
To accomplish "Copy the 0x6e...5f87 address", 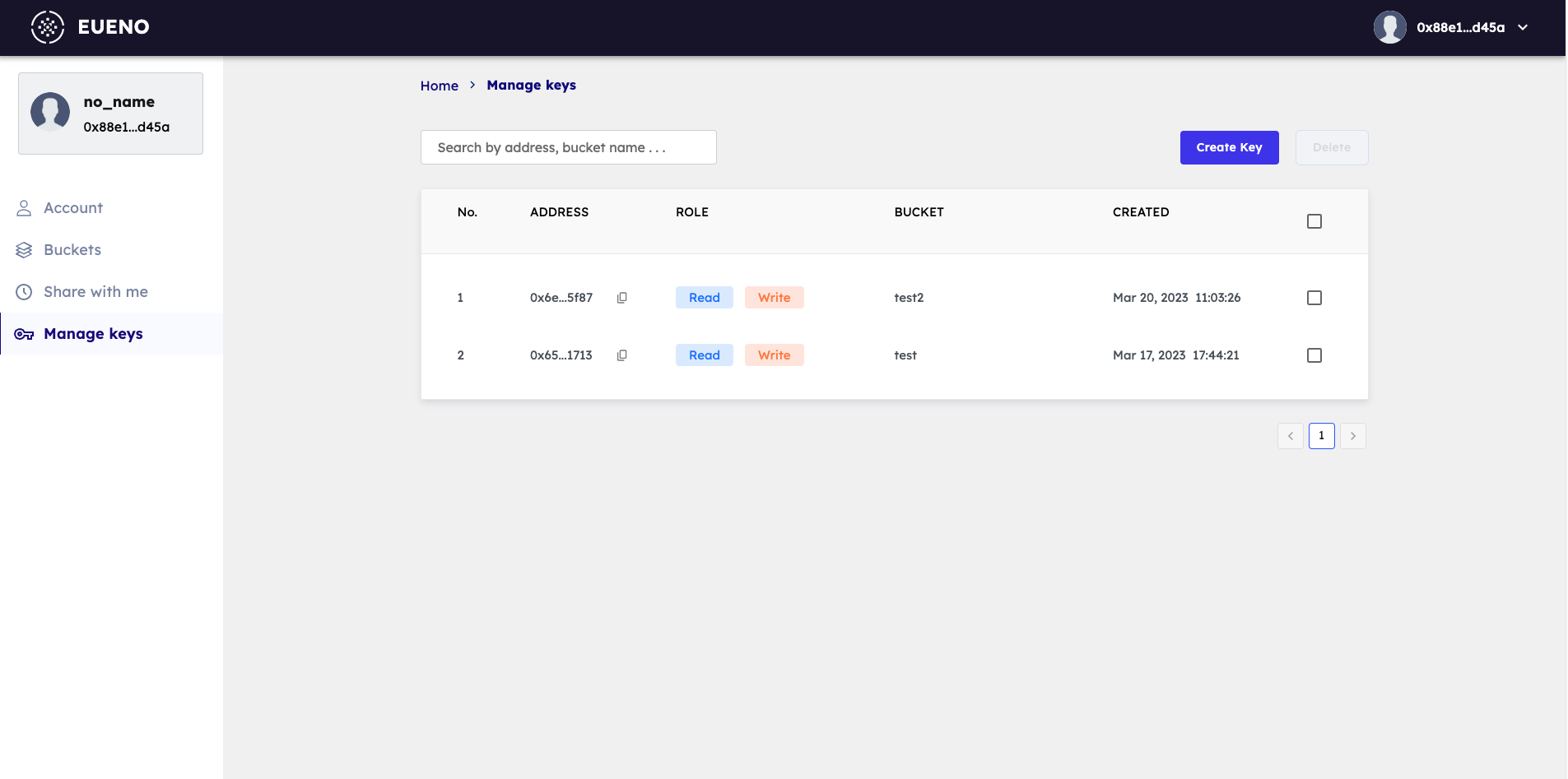I will pyautogui.click(x=622, y=298).
